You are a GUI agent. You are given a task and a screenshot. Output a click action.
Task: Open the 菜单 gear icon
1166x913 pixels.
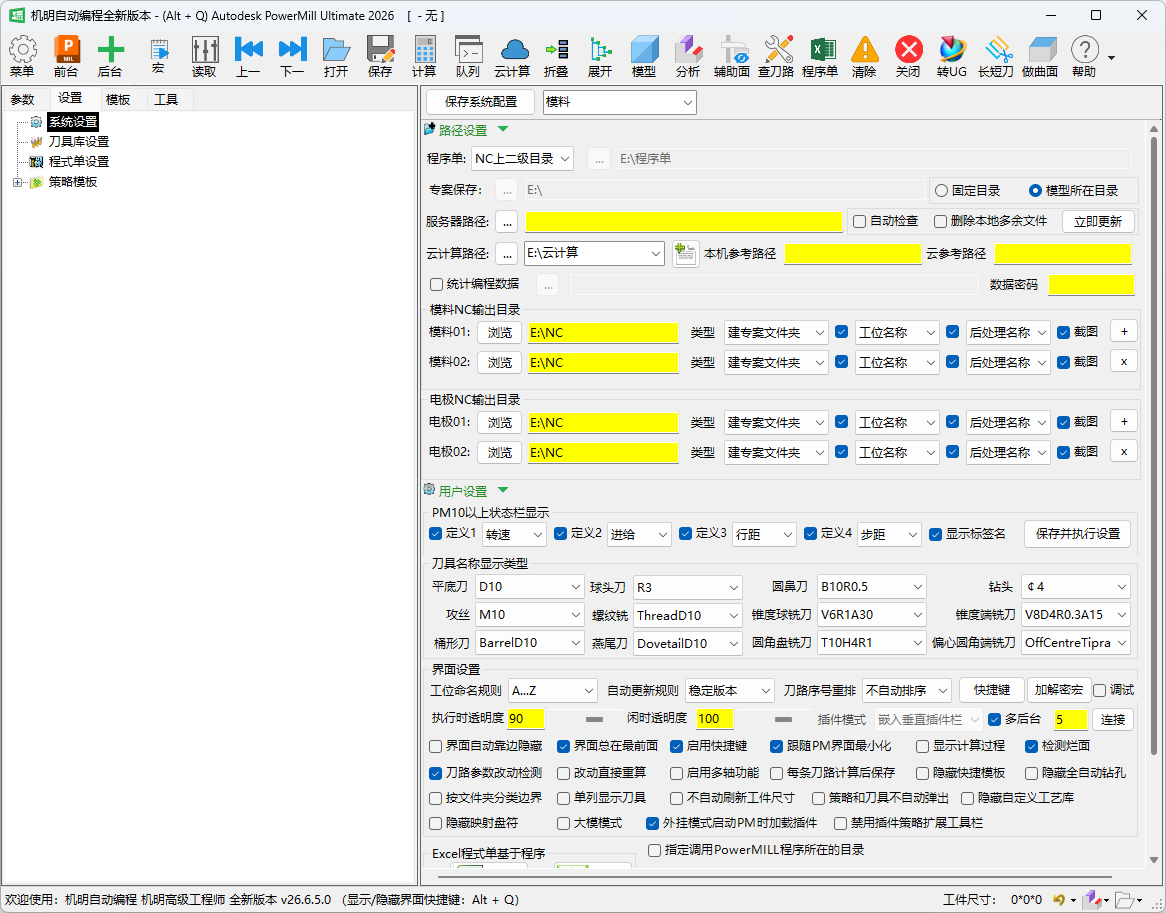pyautogui.click(x=22, y=57)
